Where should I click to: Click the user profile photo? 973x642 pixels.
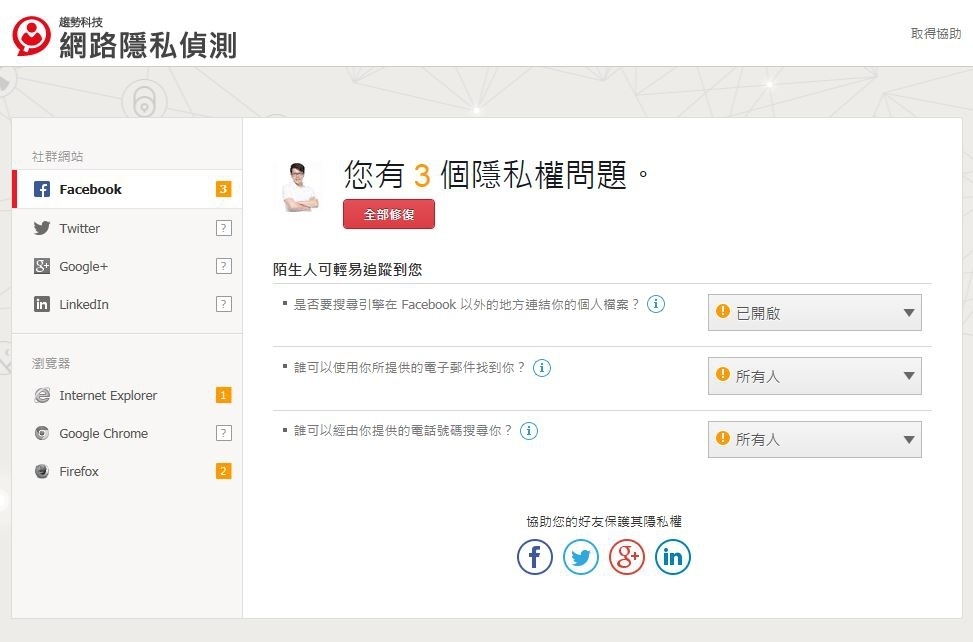(x=301, y=187)
